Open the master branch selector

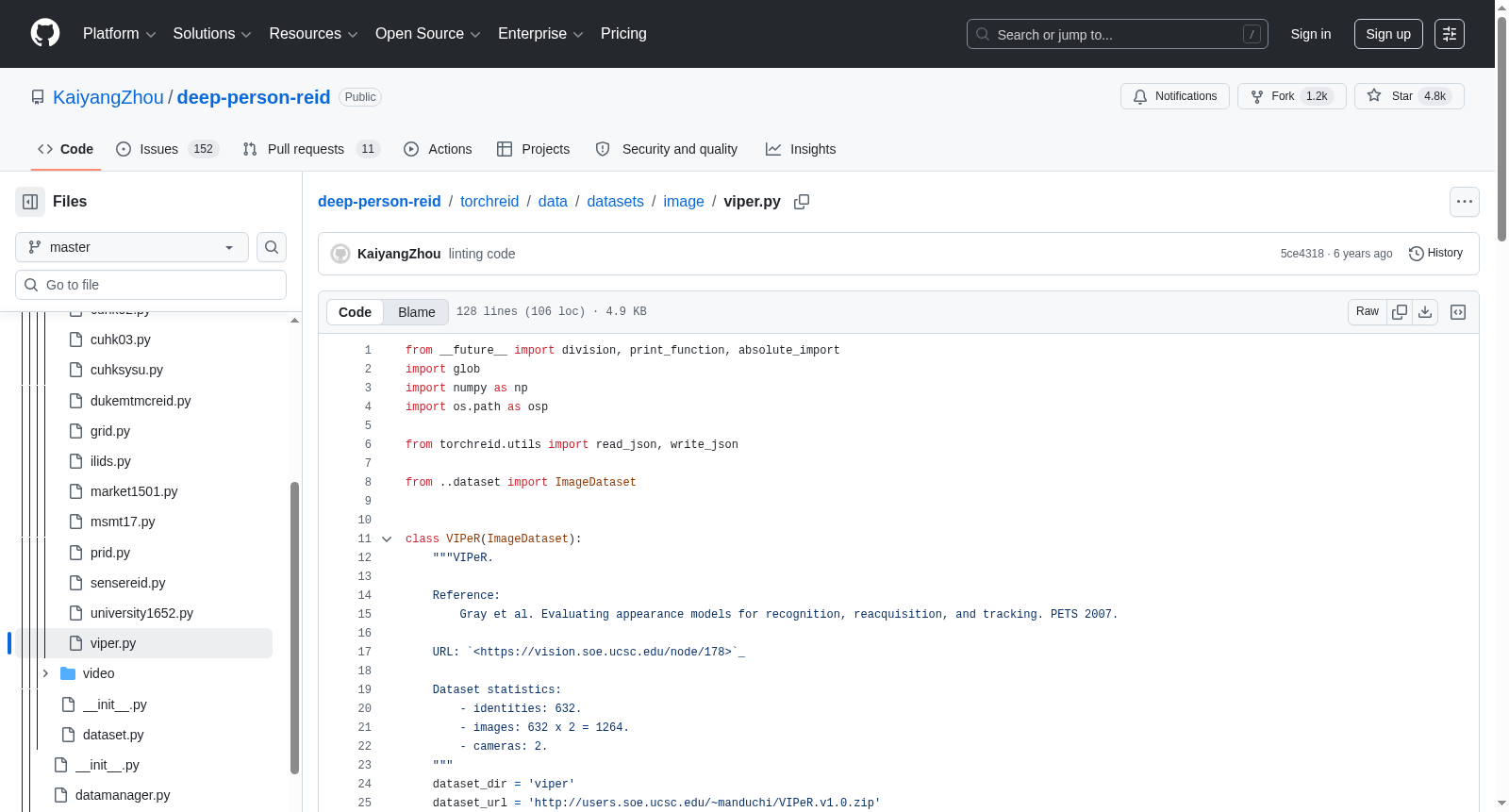pos(132,247)
